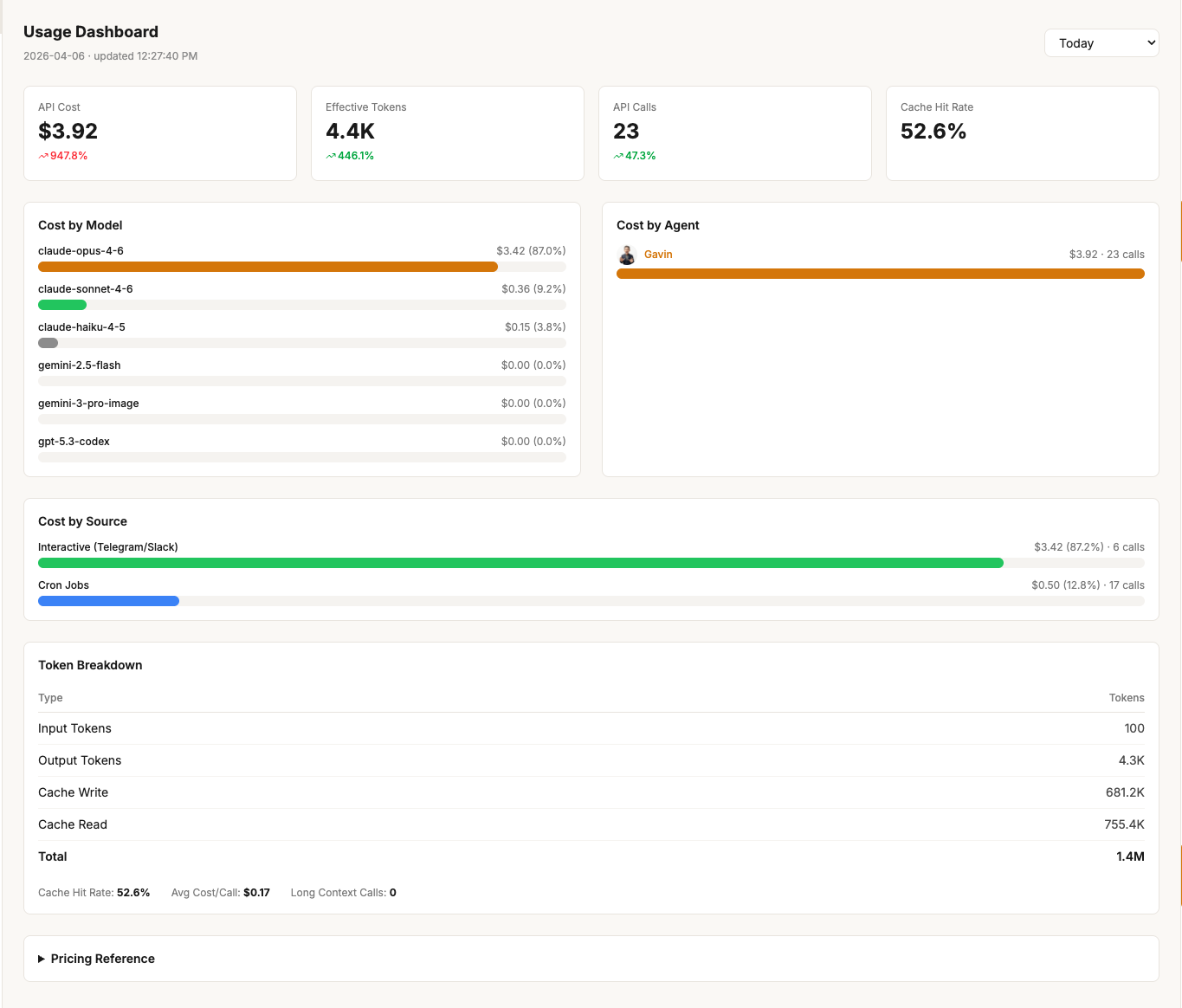
Task: Select the 52.6% Cache Hit Rate card value
Action: pos(933,132)
